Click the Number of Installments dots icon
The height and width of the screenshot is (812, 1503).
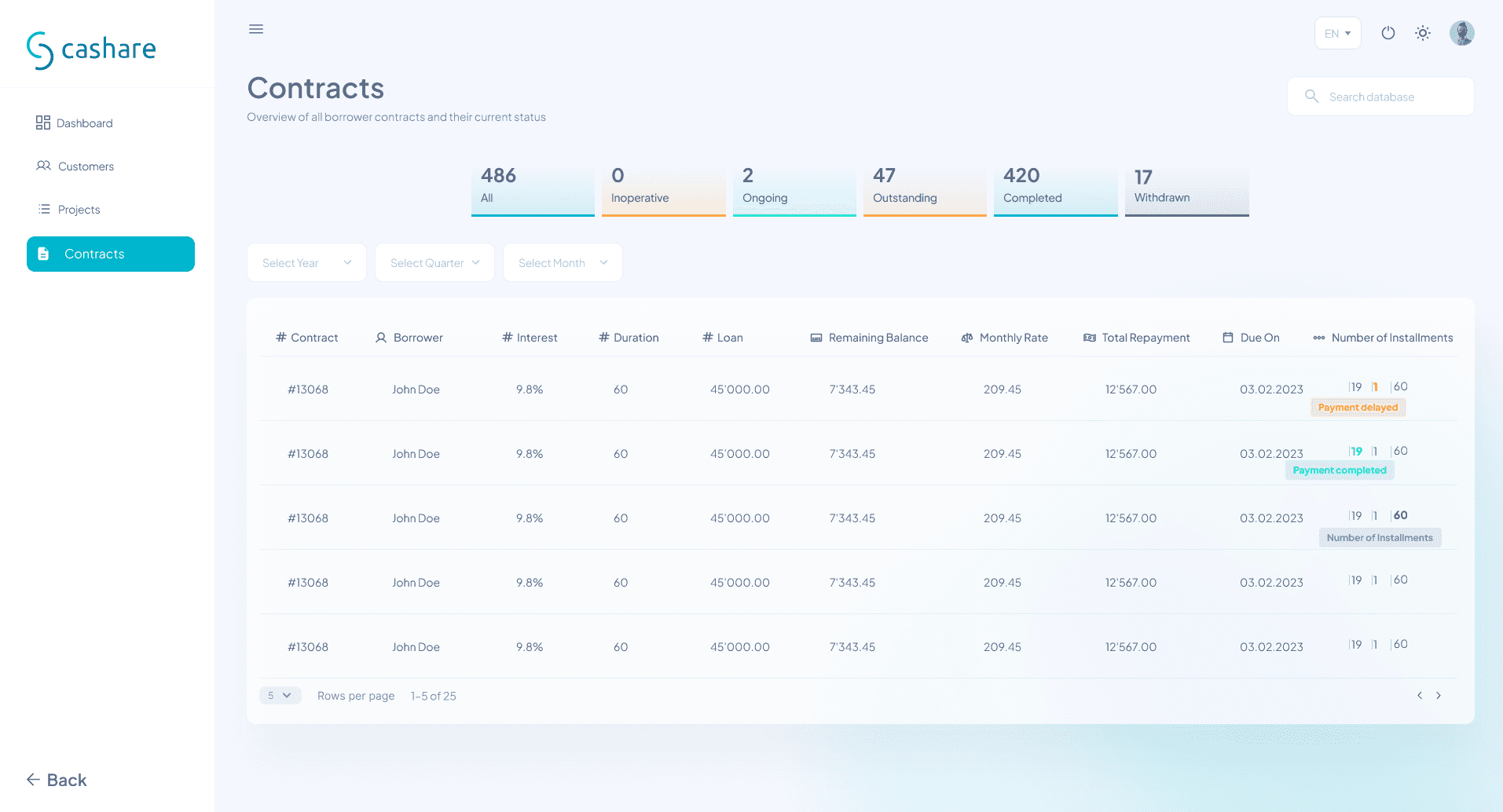(x=1319, y=338)
